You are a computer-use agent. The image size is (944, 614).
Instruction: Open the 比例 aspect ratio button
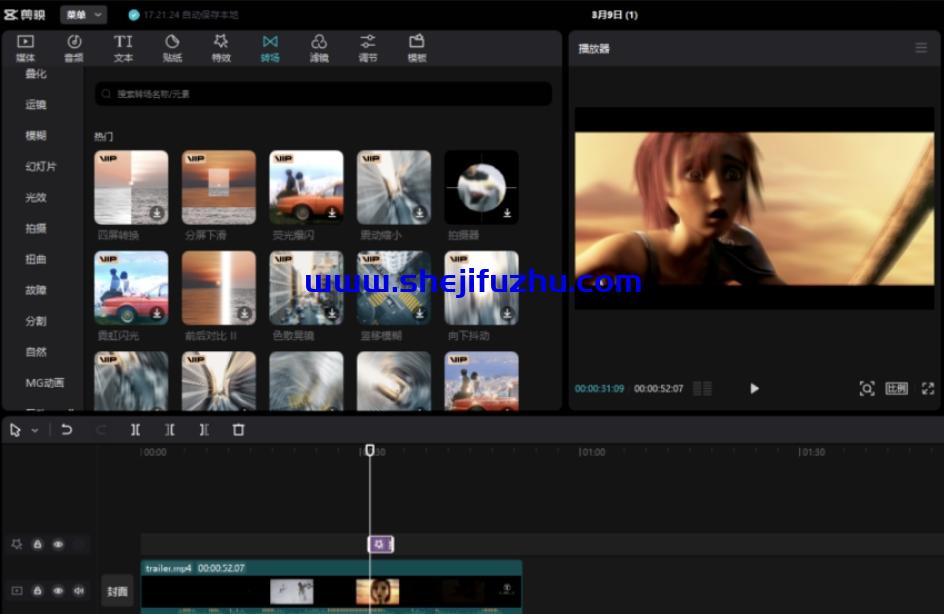pos(896,388)
